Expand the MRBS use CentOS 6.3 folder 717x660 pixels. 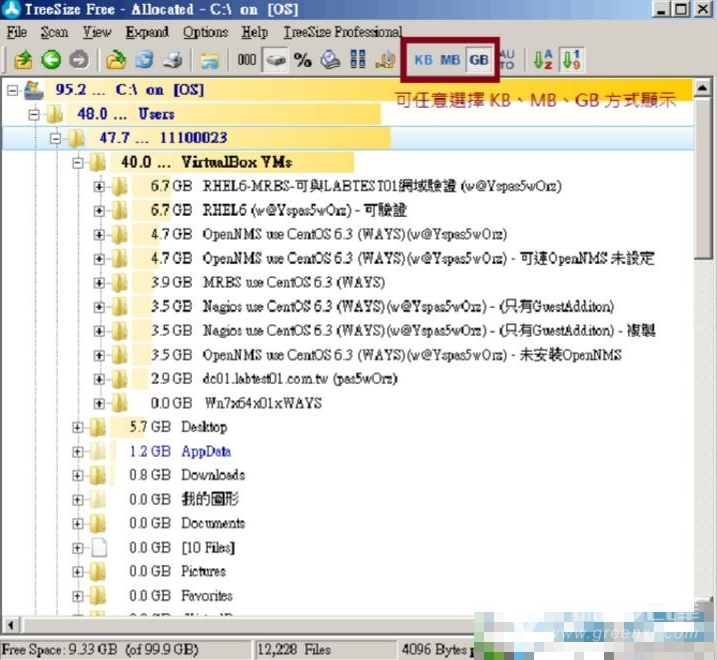click(x=99, y=283)
